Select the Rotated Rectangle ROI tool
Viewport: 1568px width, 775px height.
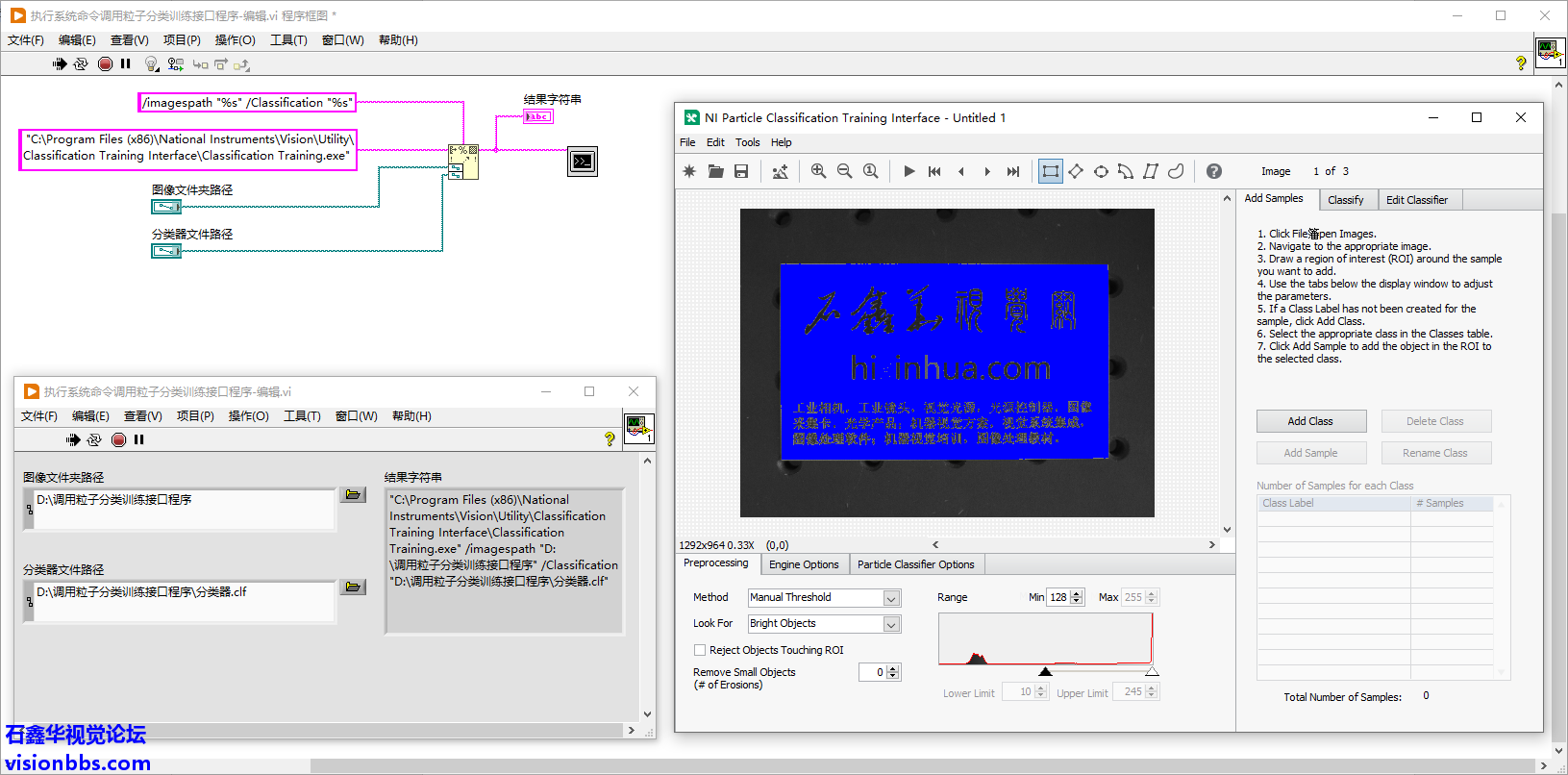pyautogui.click(x=1076, y=171)
